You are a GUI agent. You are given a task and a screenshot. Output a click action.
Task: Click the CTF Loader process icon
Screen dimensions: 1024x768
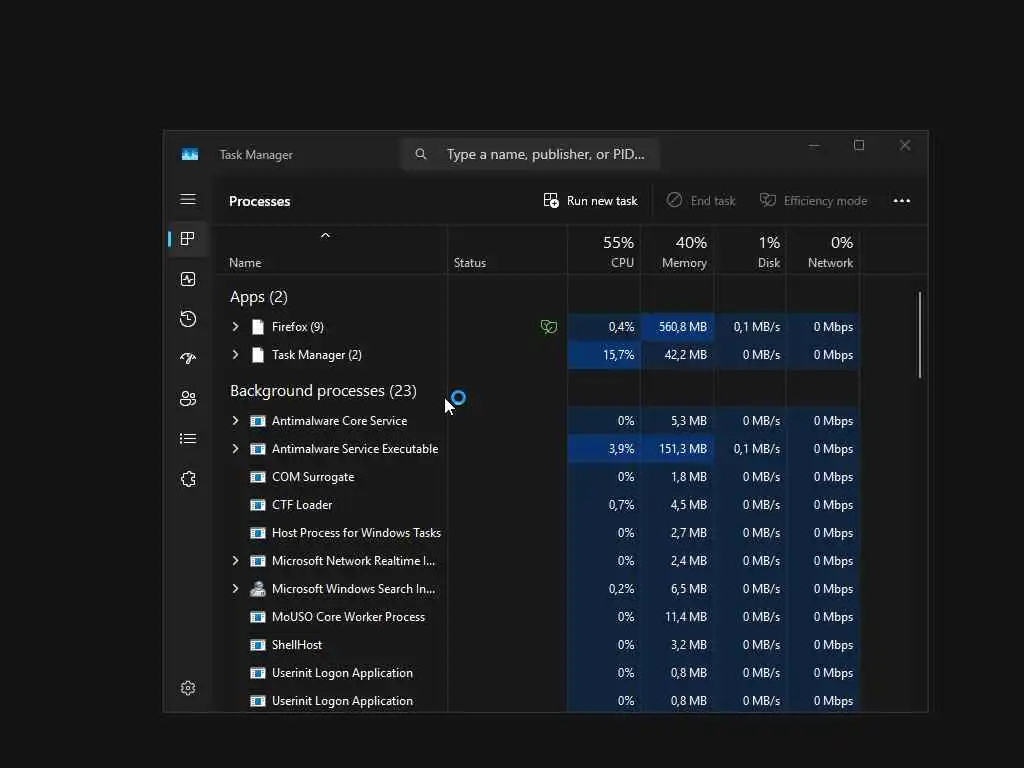point(258,505)
